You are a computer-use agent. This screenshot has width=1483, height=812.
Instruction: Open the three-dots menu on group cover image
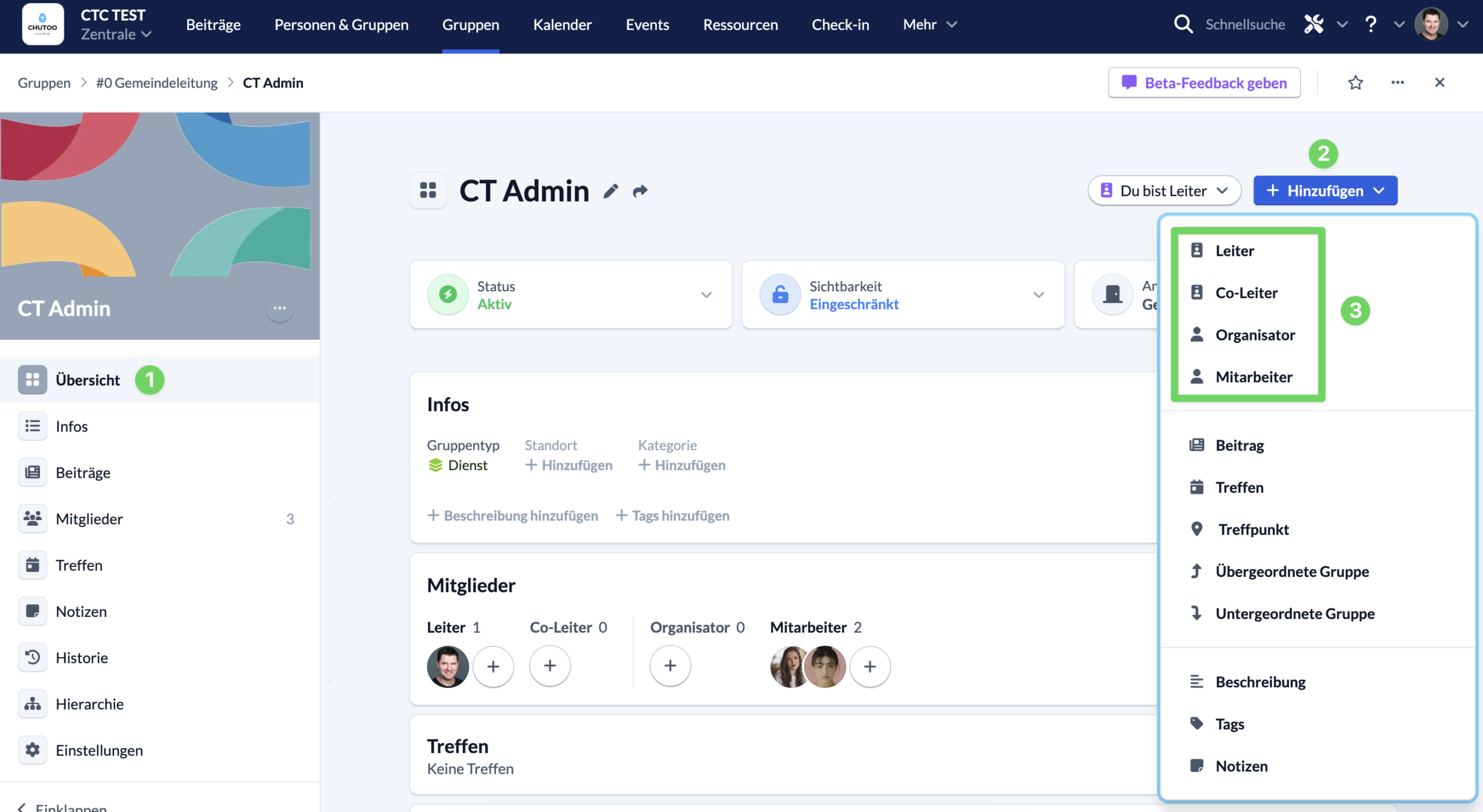pyautogui.click(x=280, y=308)
